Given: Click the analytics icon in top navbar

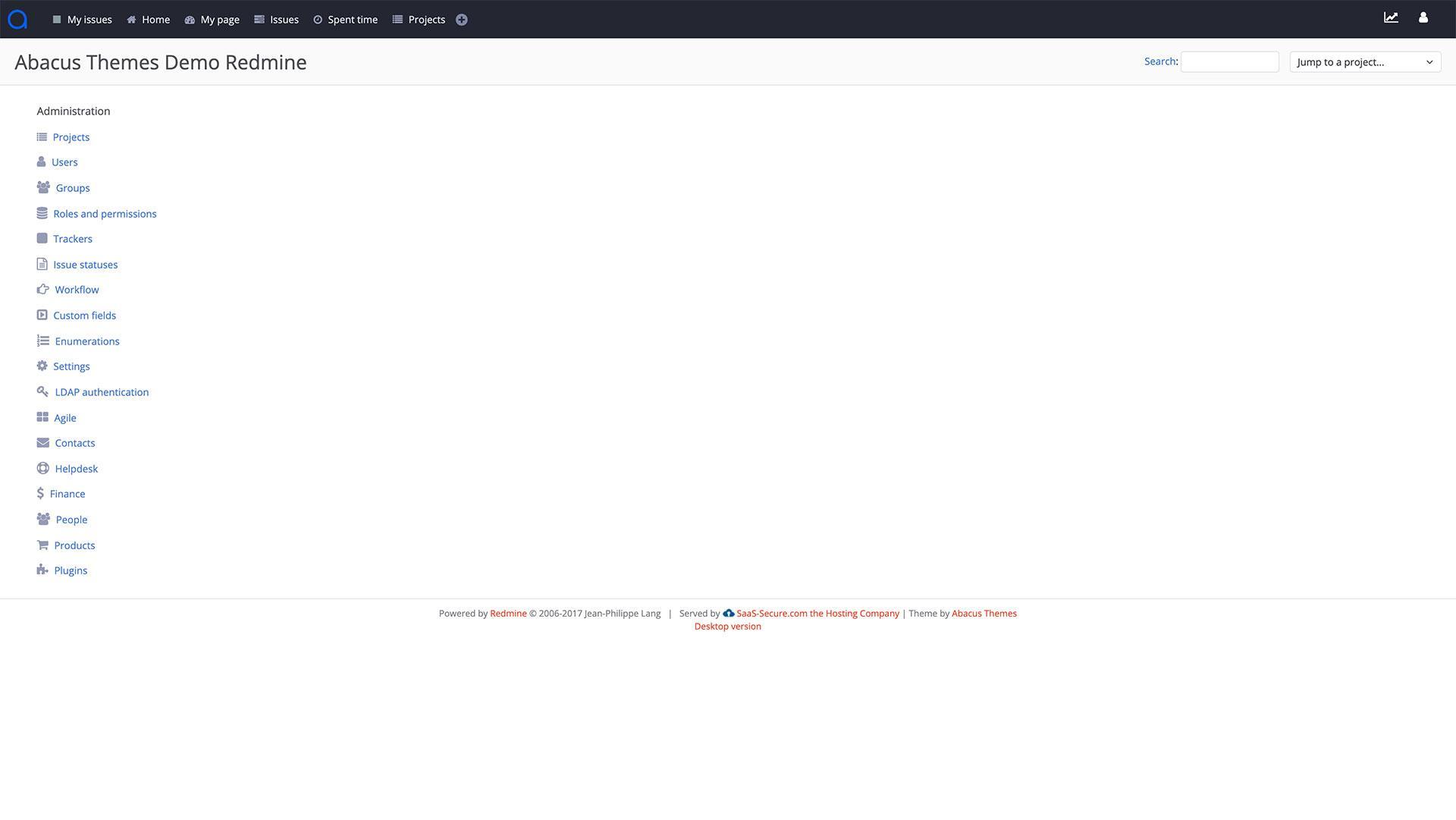Looking at the screenshot, I should click(1391, 18).
